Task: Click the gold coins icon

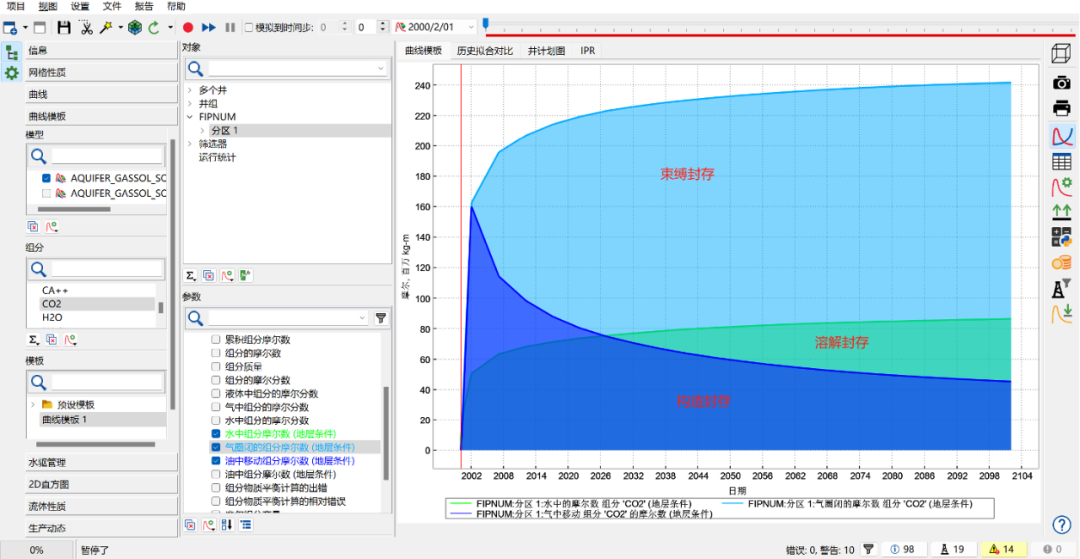Action: tap(1061, 262)
